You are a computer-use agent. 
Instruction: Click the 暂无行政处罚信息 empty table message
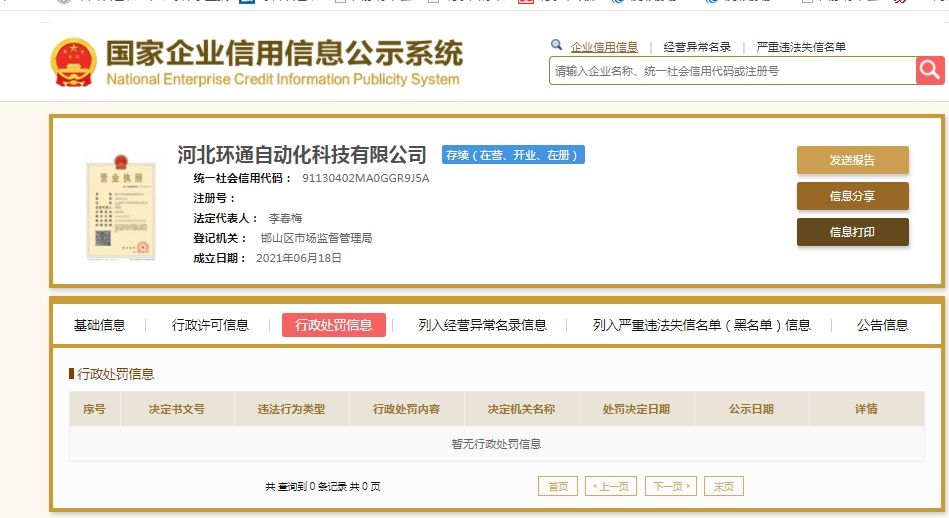click(496, 444)
